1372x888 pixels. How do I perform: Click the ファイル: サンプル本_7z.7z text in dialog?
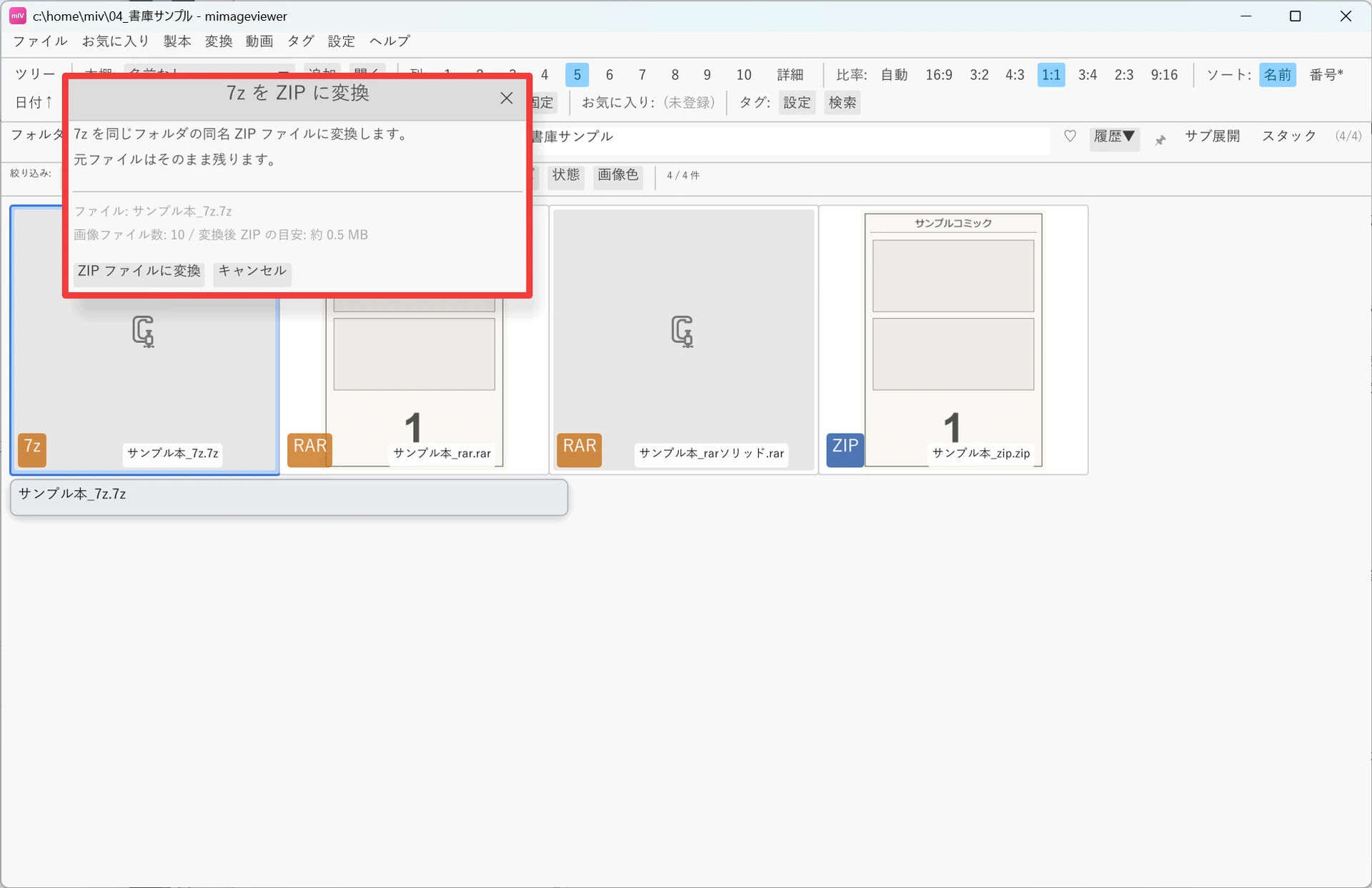click(153, 211)
